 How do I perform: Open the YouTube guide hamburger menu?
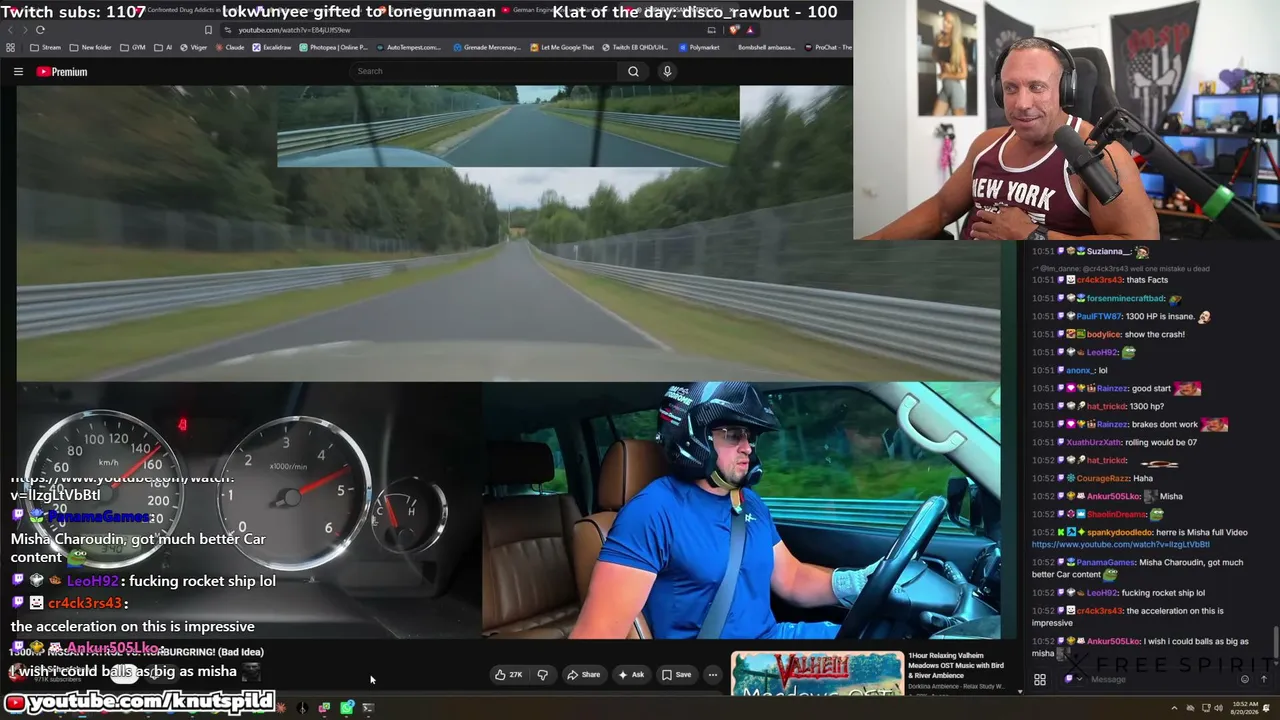point(18,72)
